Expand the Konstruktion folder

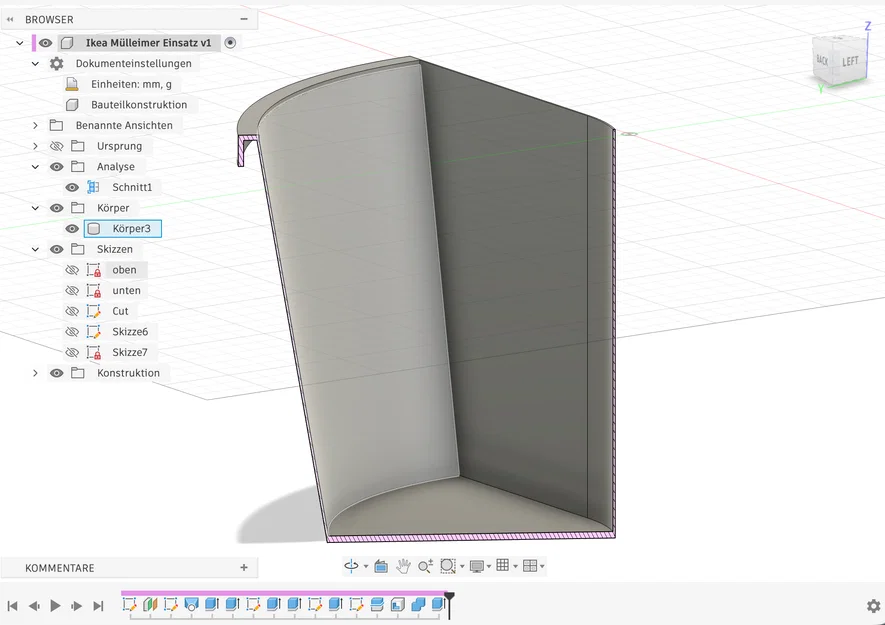click(35, 373)
